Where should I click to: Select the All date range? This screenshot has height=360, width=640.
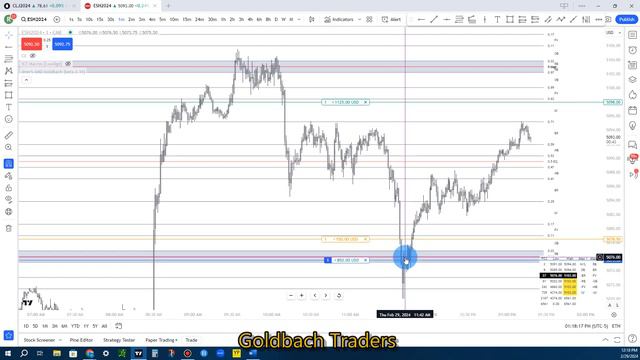point(104,326)
